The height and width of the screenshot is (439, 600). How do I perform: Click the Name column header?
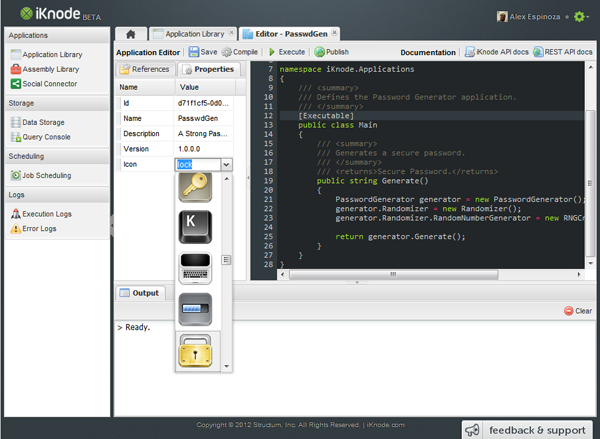pyautogui.click(x=145, y=87)
